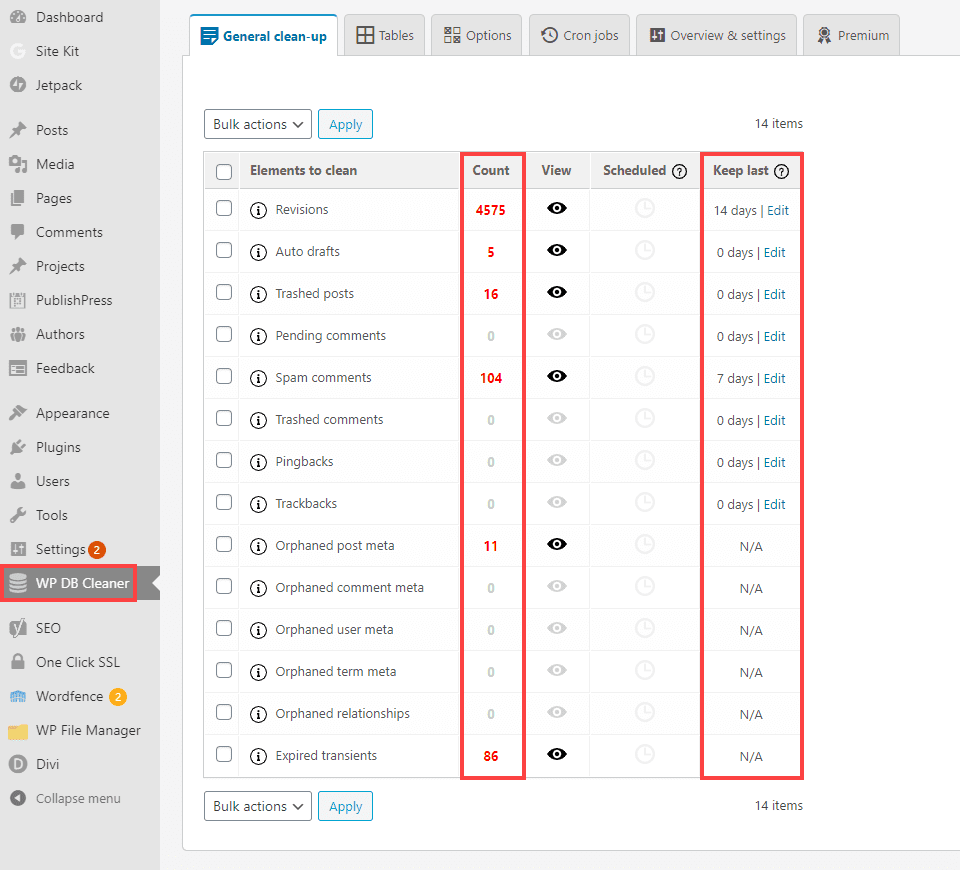Click the Scheduled help question mark icon
Image resolution: width=960 pixels, height=870 pixels.
click(x=680, y=171)
